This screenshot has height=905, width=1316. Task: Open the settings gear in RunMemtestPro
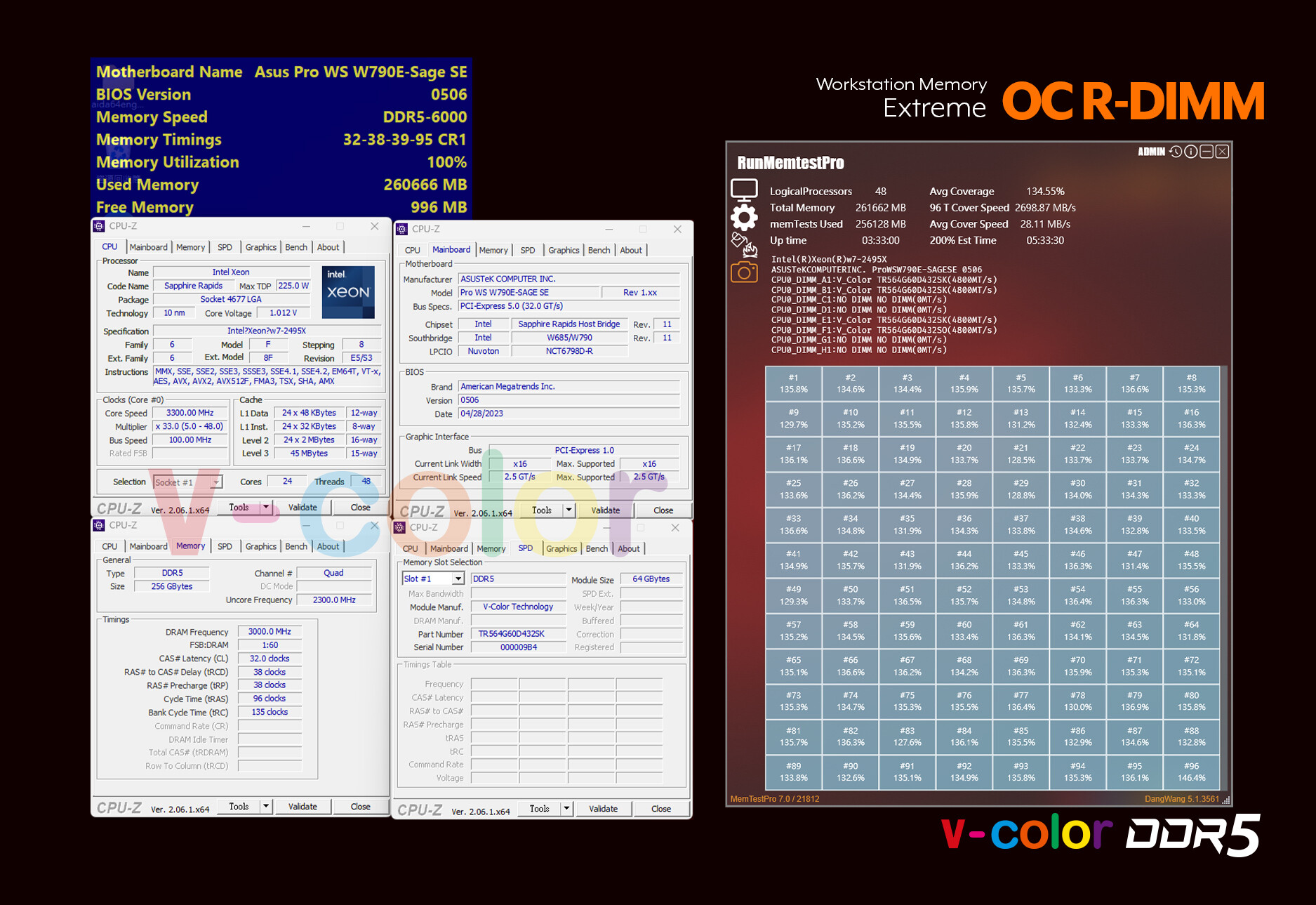744,218
